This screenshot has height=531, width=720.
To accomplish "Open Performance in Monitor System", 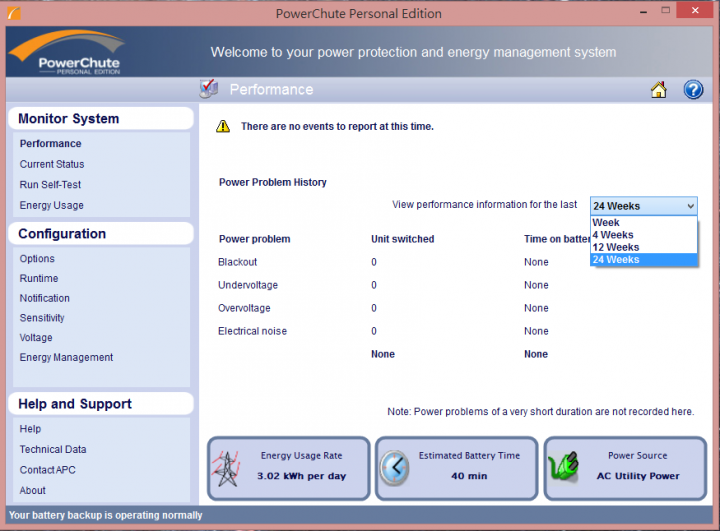I will (x=51, y=144).
